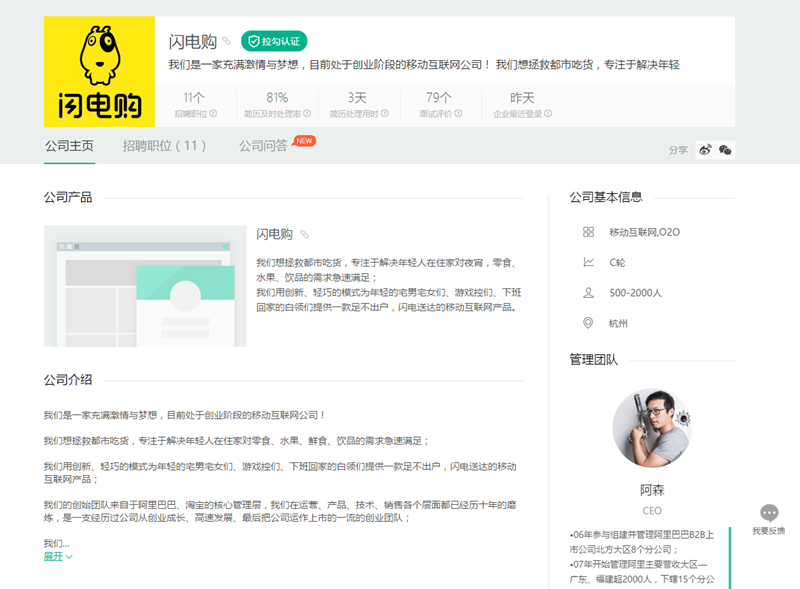Click the 移动互联网,O2O industry text
The width and height of the screenshot is (800, 589).
tap(644, 232)
